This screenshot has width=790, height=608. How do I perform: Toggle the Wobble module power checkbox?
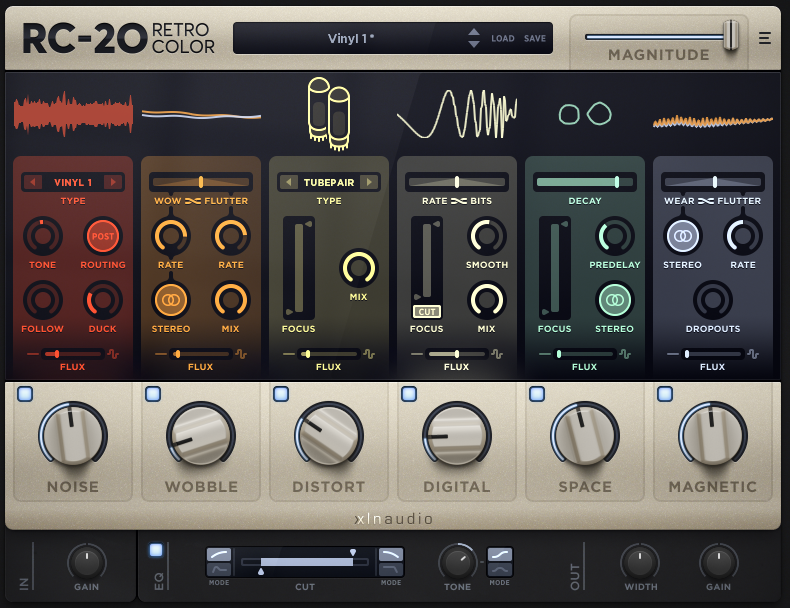tap(153, 393)
